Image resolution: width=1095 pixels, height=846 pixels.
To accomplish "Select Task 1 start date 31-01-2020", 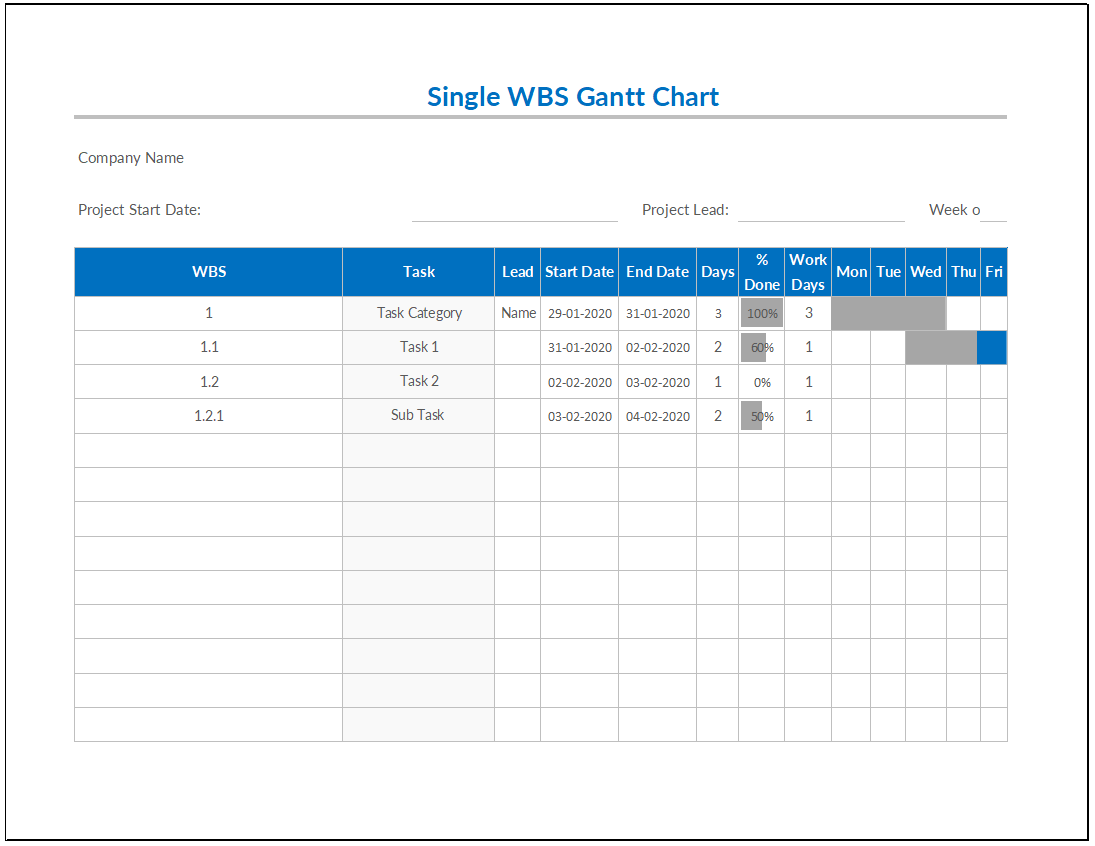I will point(580,348).
